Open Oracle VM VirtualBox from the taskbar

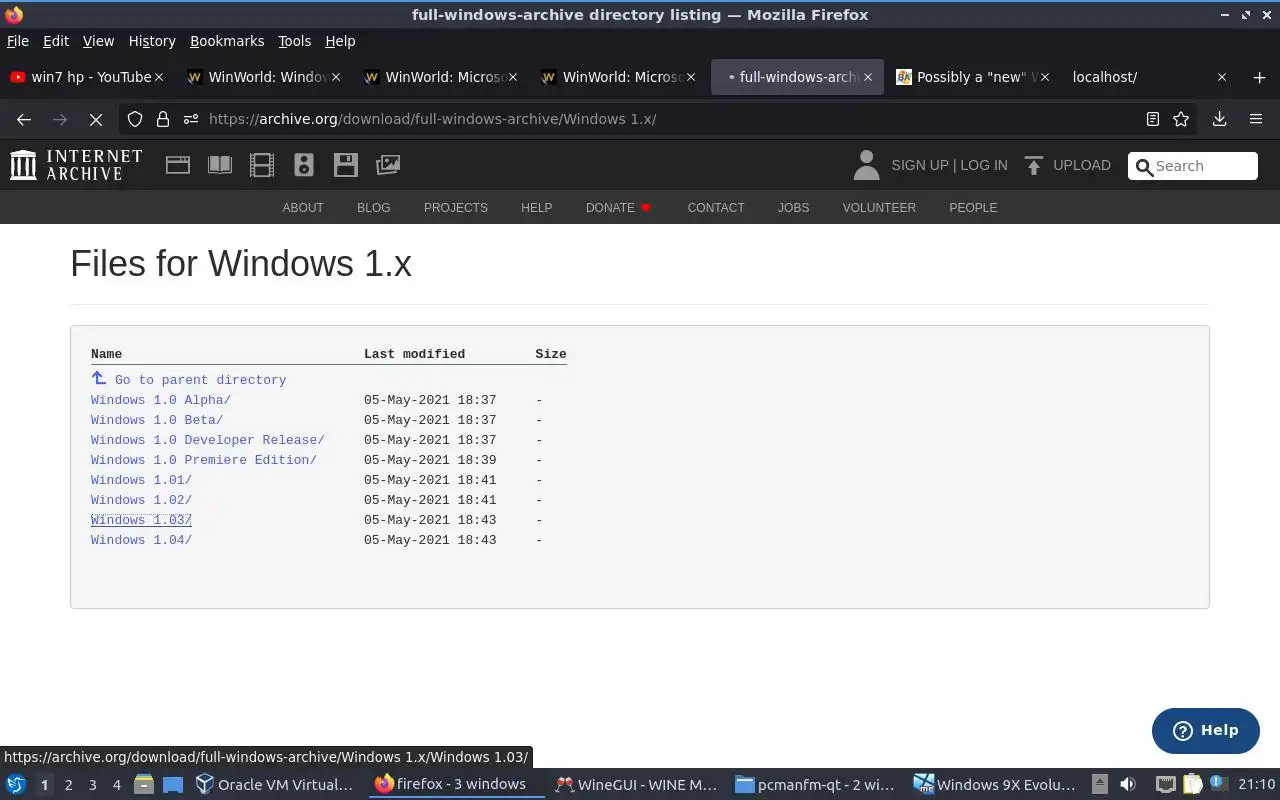(274, 785)
